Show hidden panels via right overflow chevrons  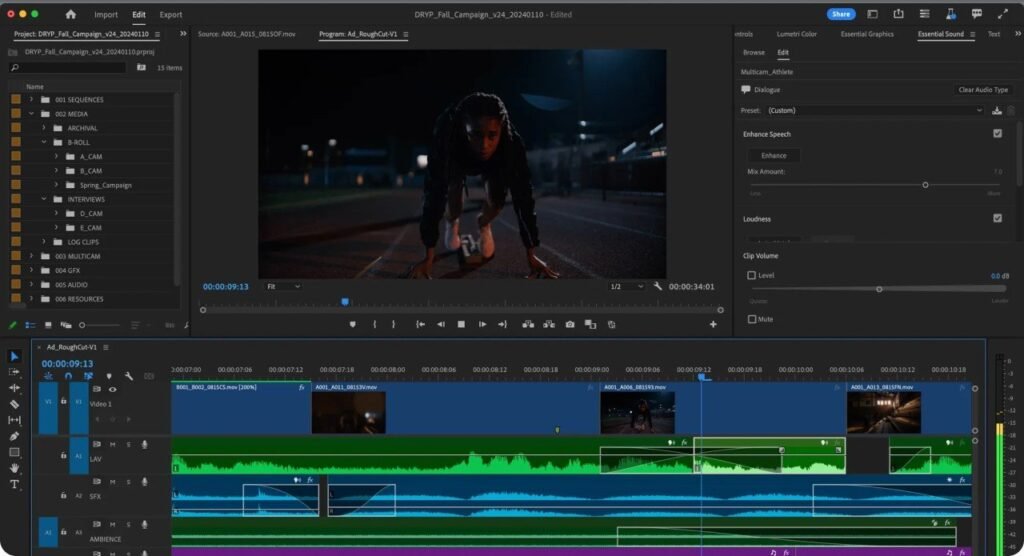[x=1017, y=34]
